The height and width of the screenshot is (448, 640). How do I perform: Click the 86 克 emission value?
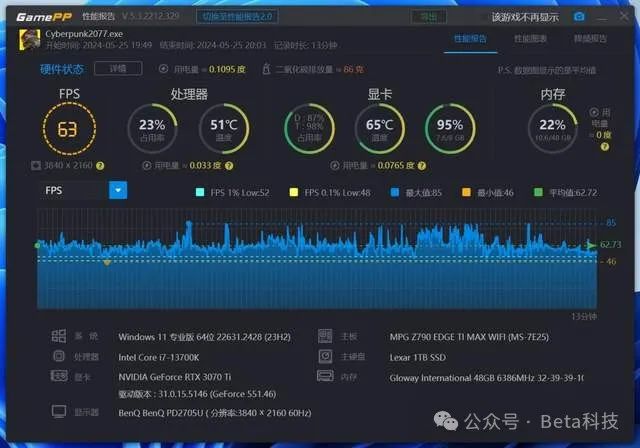353,69
